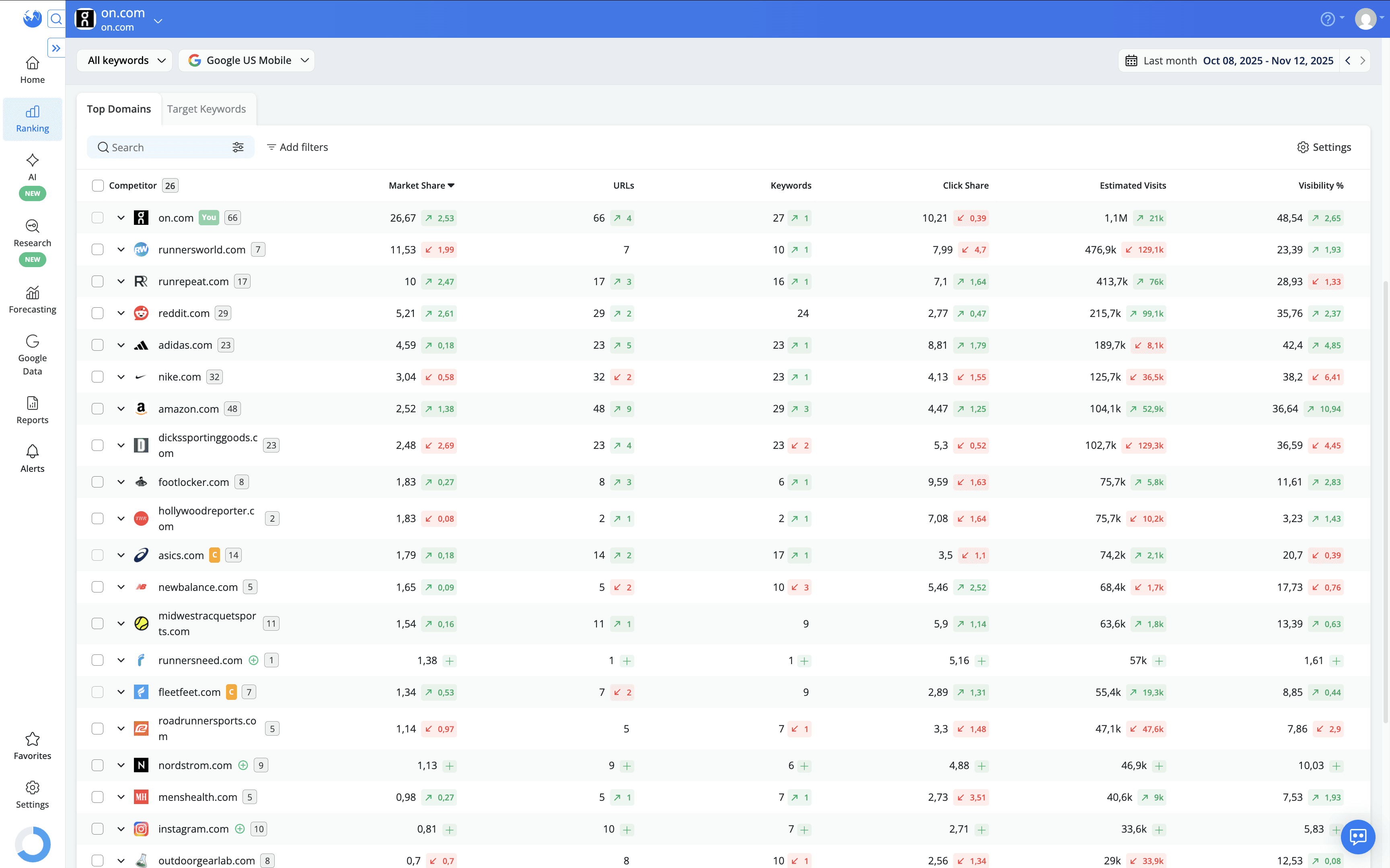Check the on.com row checkbox
This screenshot has height=868, width=1390.
pyautogui.click(x=98, y=218)
